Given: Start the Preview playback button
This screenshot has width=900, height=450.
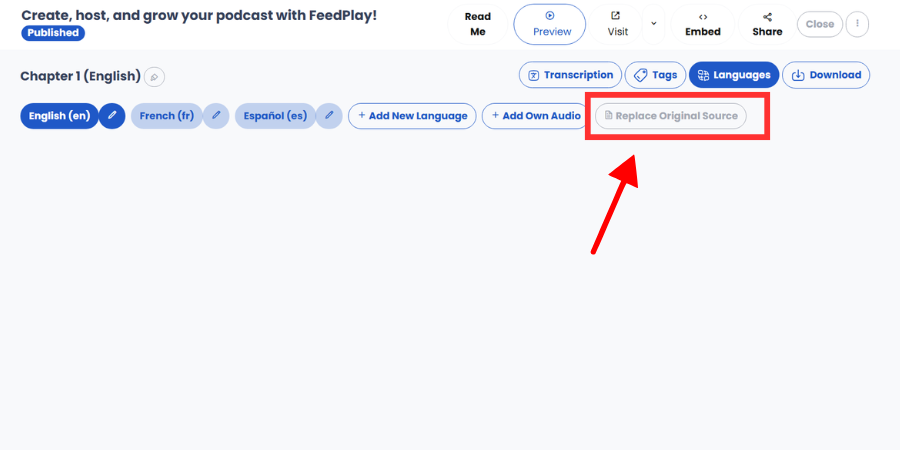Looking at the screenshot, I should coord(550,24).
